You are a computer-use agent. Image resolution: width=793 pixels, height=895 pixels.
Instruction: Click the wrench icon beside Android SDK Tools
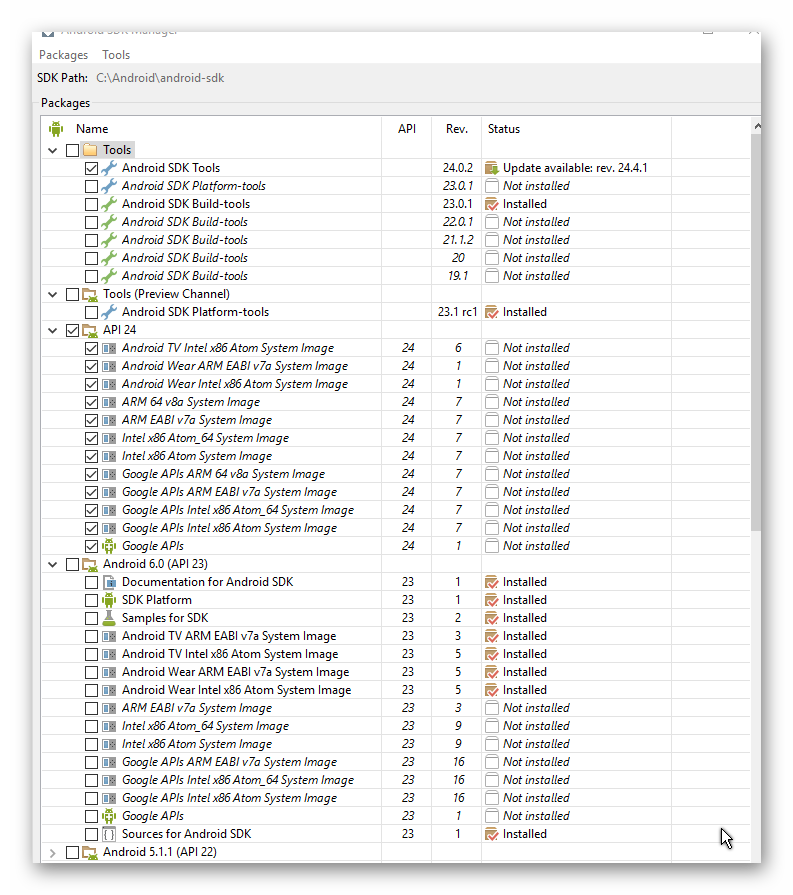tap(109, 168)
